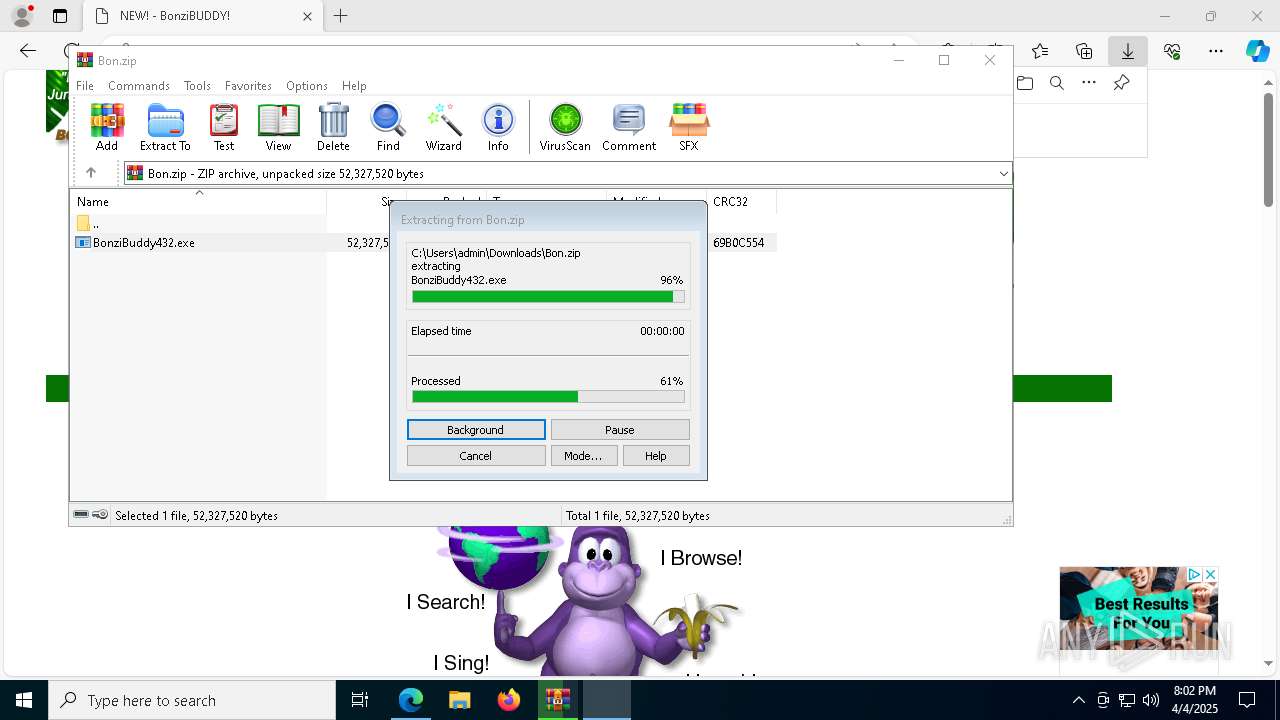Image resolution: width=1280 pixels, height=720 pixels.
Task: Click the Background button in extraction dialog
Action: 476,430
